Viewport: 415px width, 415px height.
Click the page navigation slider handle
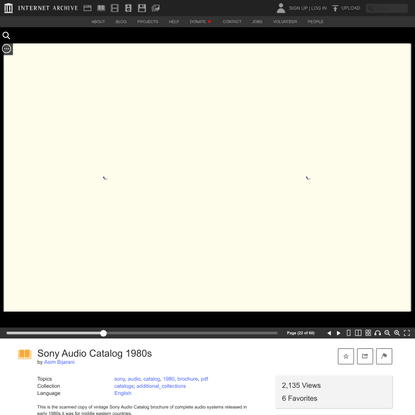[103, 333]
